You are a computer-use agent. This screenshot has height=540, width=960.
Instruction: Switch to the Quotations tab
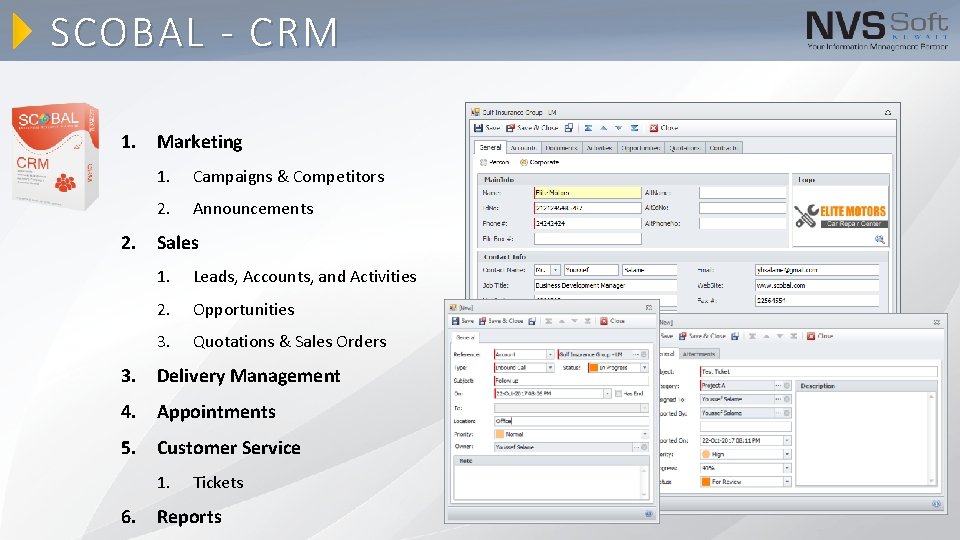pyautogui.click(x=684, y=148)
